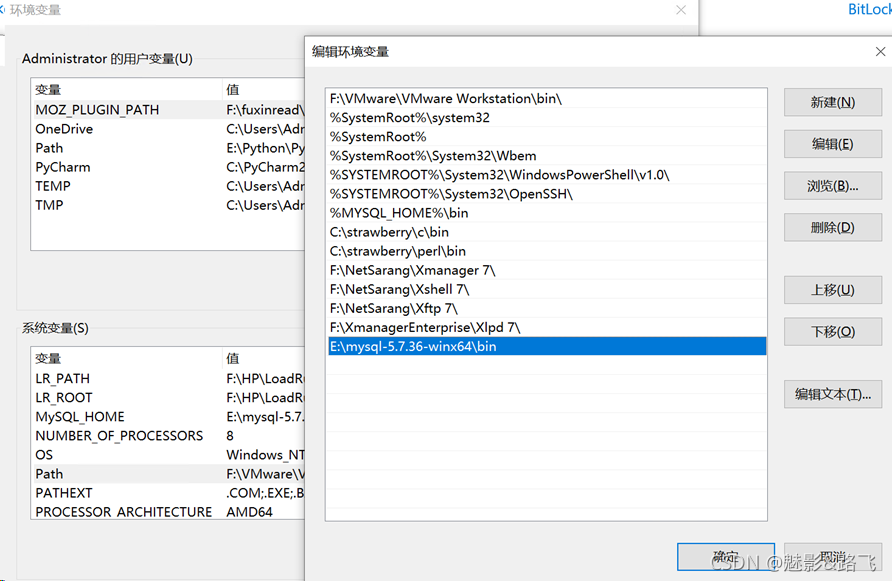Select F:\NetSarang\Xftp 7\ entry
Viewport: 892px width, 581px height.
tap(547, 308)
